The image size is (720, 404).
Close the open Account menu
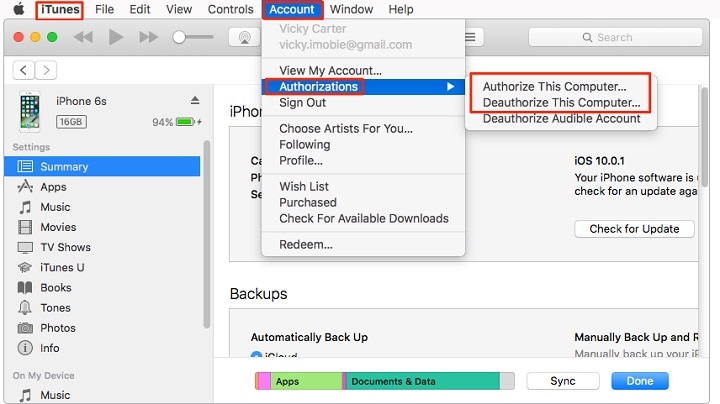click(292, 10)
